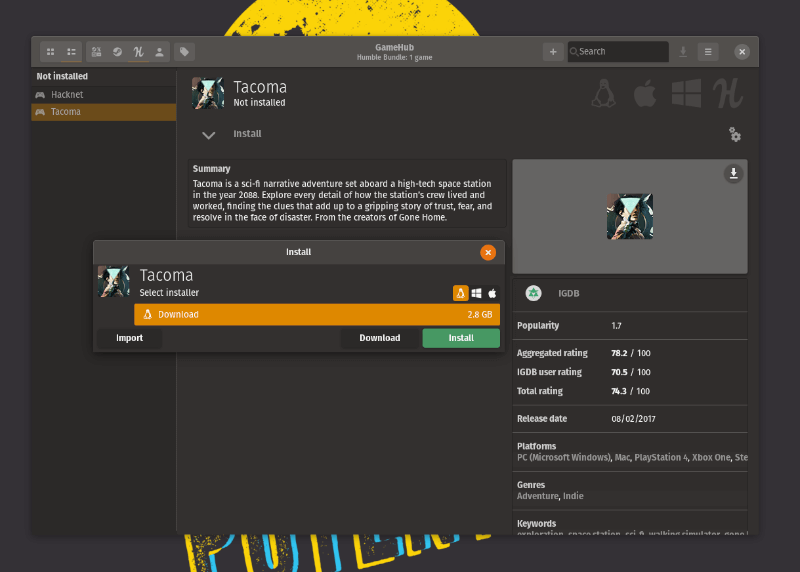This screenshot has width=800, height=572.
Task: Filter library by Steam source
Action: click(x=117, y=51)
